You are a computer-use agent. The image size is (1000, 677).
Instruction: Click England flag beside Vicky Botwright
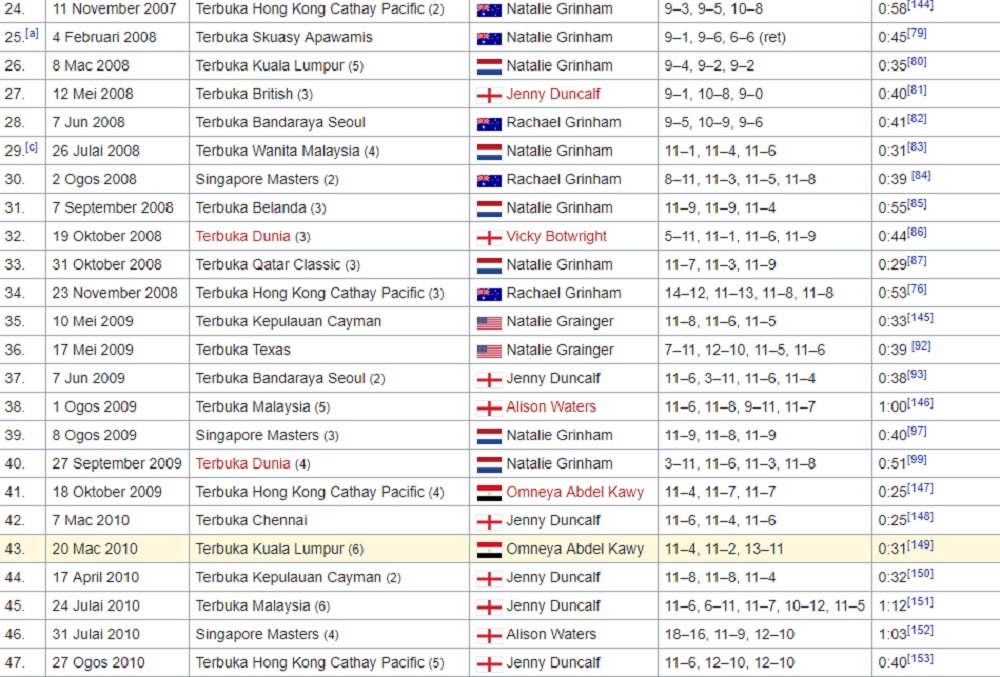click(489, 237)
